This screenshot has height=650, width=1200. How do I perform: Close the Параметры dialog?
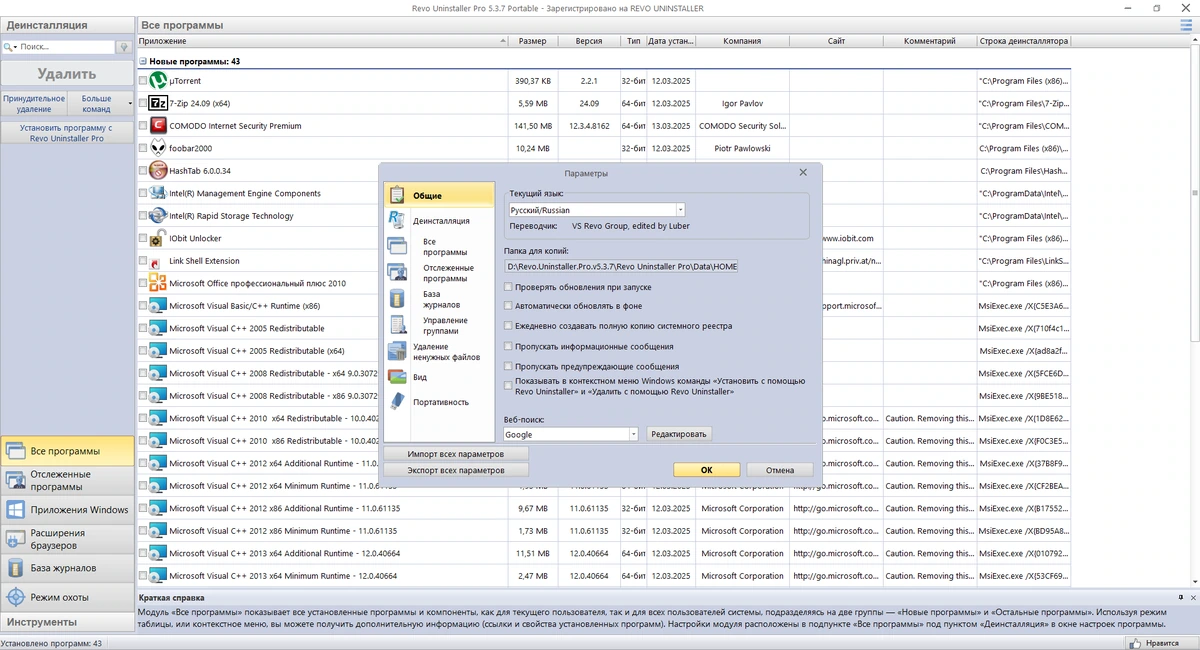pos(803,173)
